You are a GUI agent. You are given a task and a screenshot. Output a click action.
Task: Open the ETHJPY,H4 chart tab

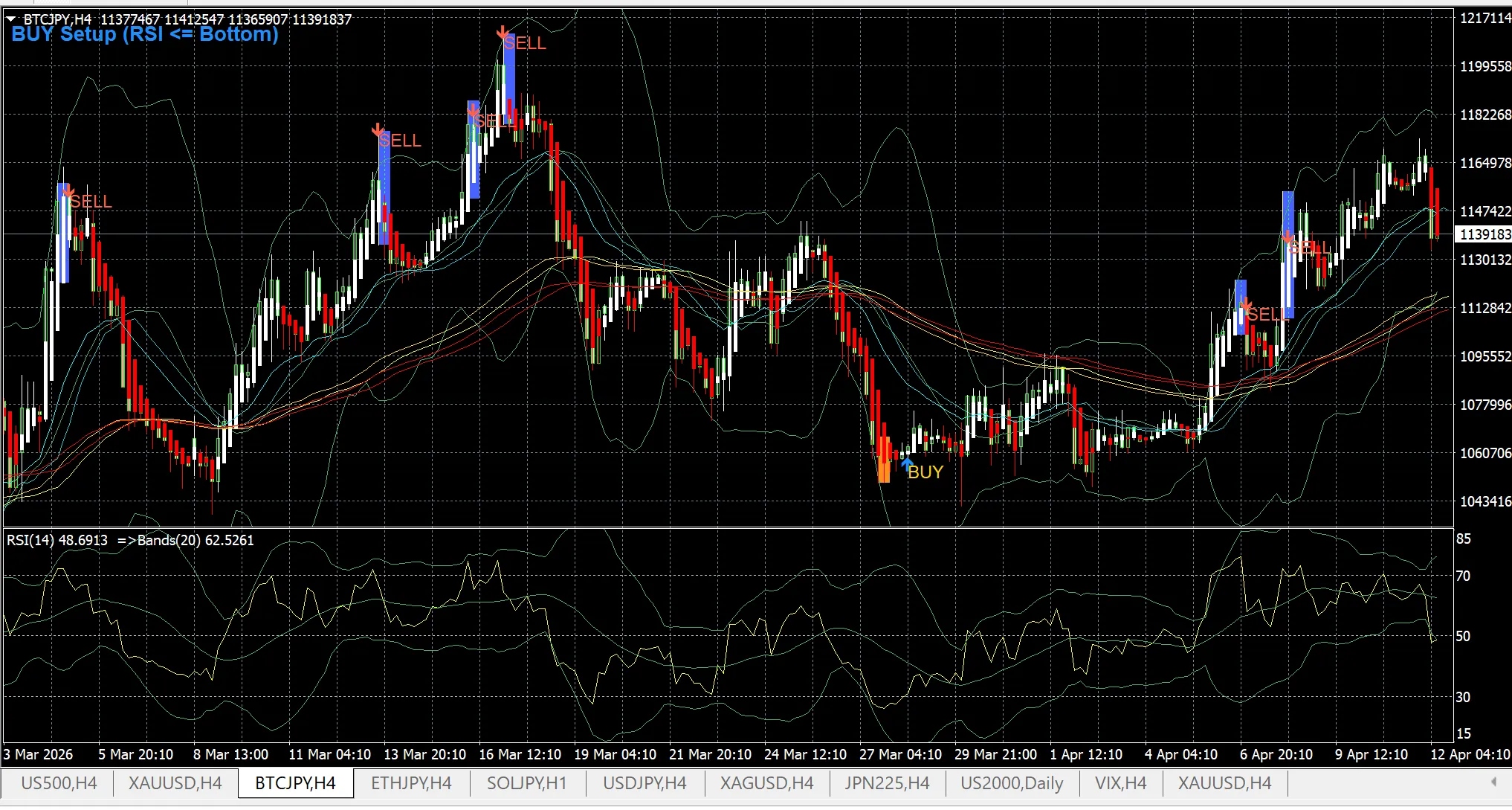click(411, 783)
